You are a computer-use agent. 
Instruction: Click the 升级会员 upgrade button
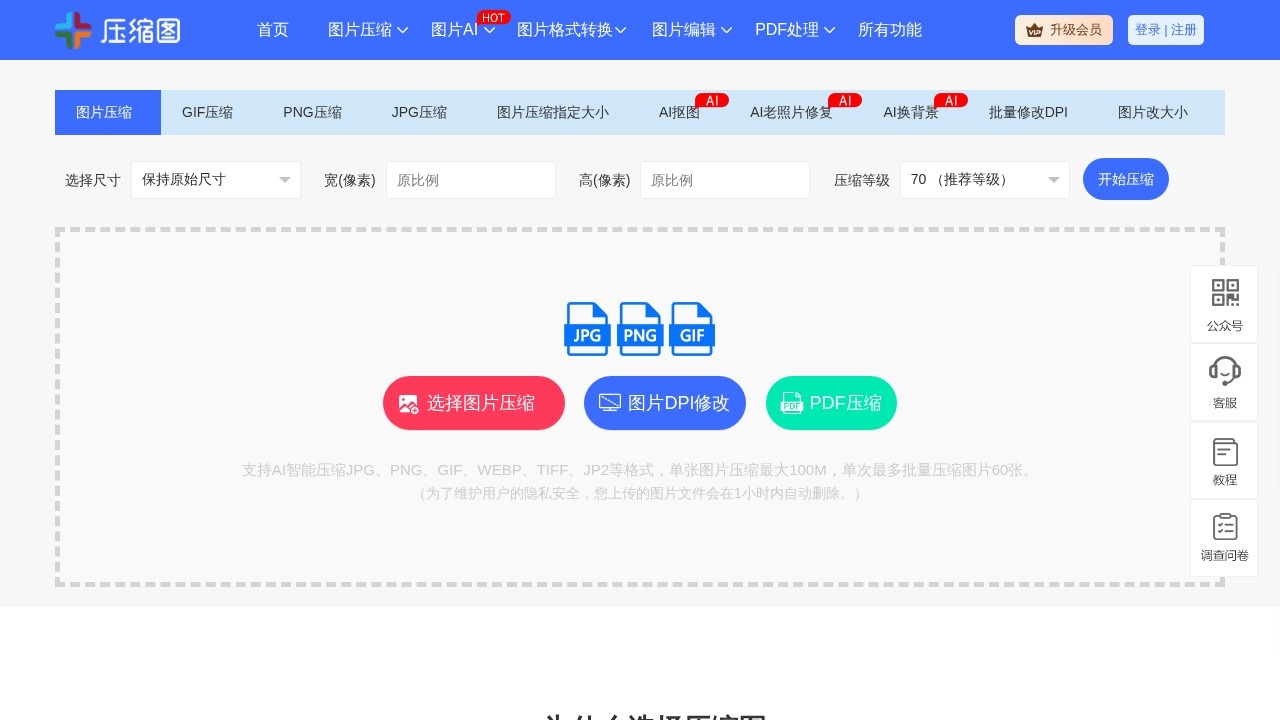[x=1063, y=30]
